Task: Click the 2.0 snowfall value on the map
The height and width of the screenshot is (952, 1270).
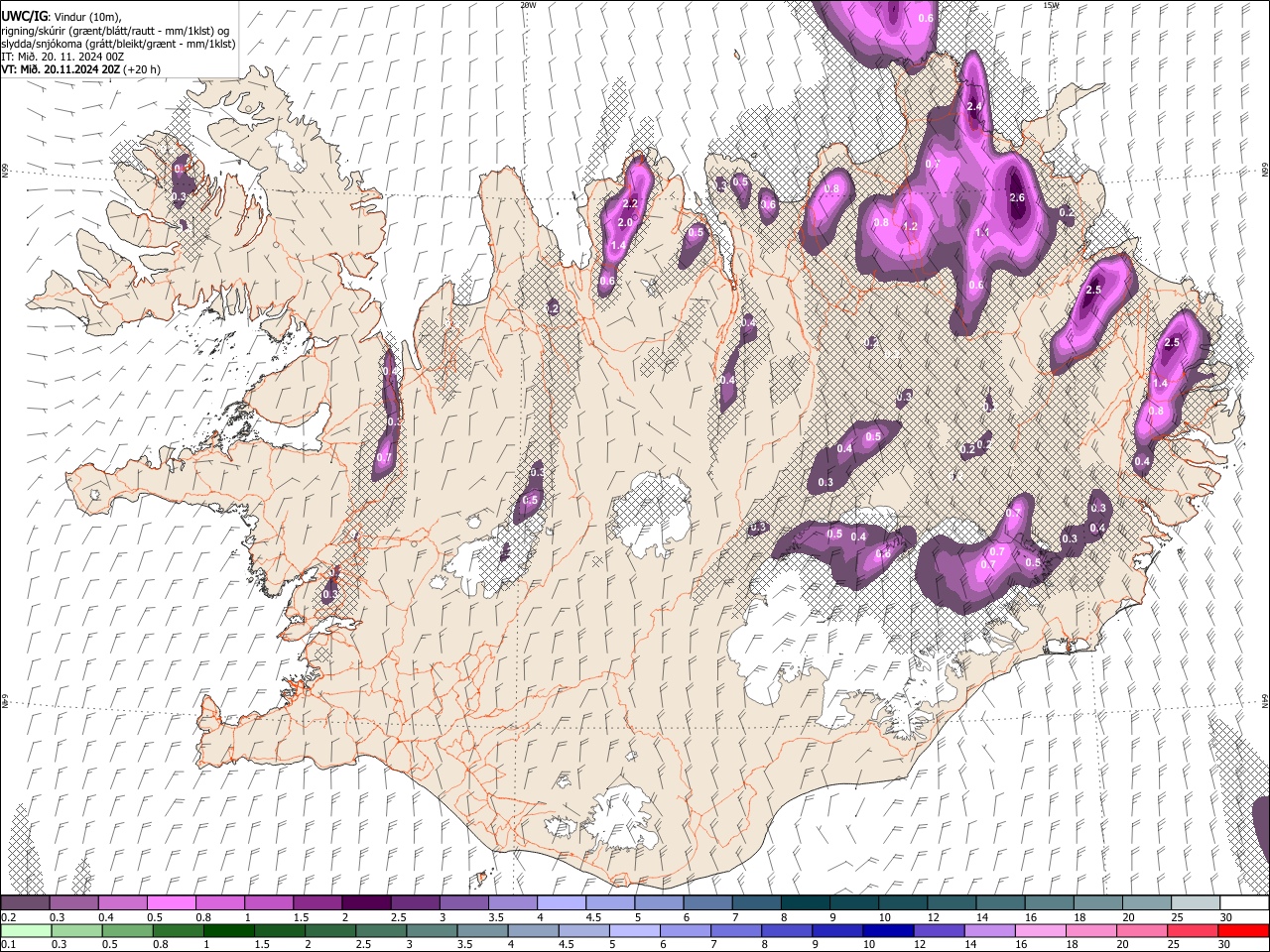Action: coord(625,223)
